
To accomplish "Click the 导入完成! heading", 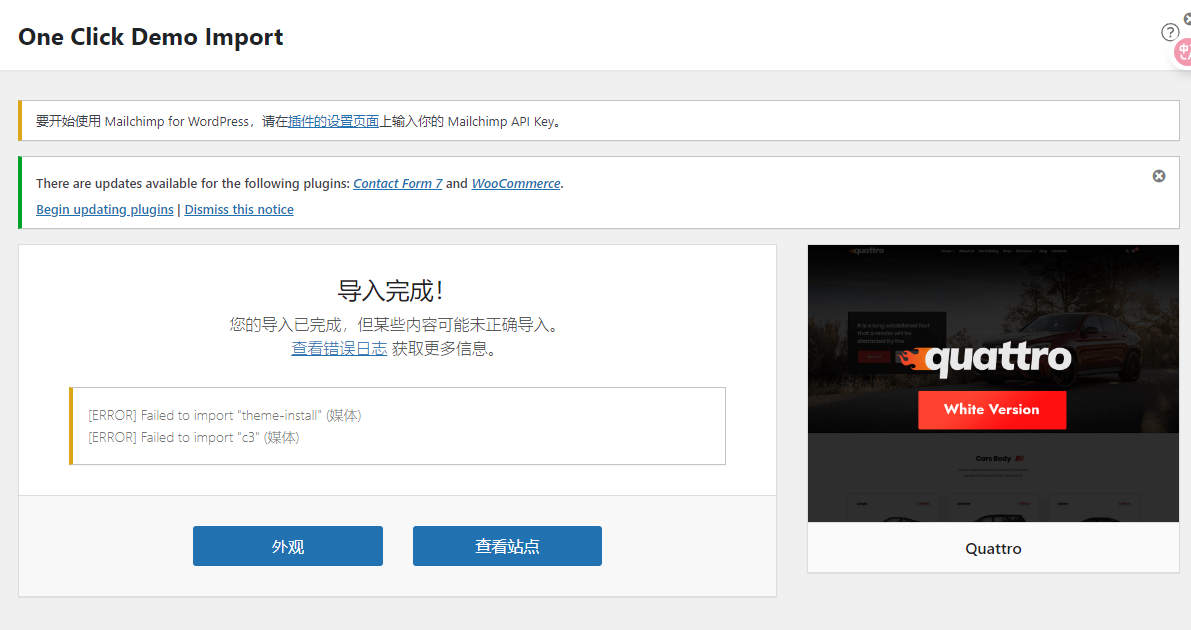I will [x=390, y=290].
